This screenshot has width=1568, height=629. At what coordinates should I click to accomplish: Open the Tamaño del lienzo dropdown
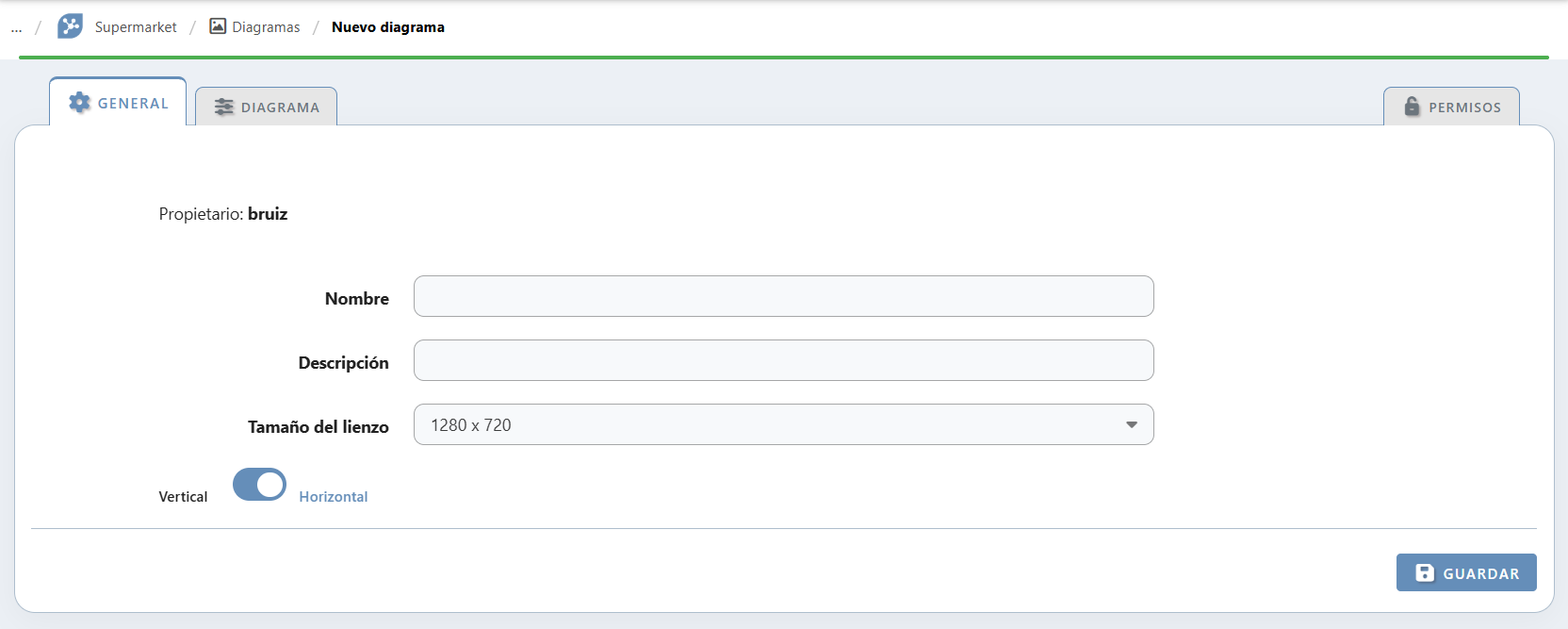[x=783, y=424]
